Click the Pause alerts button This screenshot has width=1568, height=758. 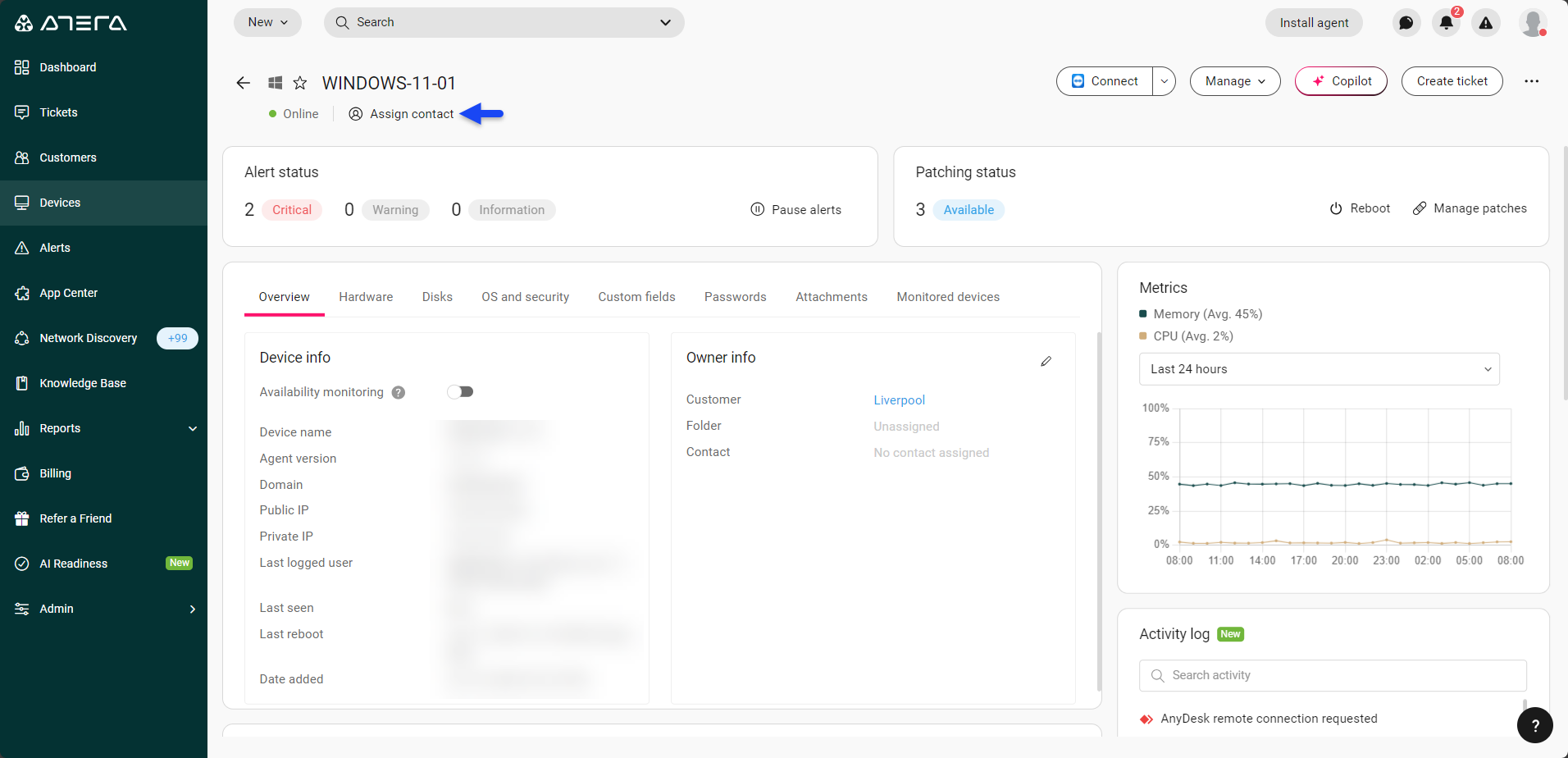[x=796, y=210]
